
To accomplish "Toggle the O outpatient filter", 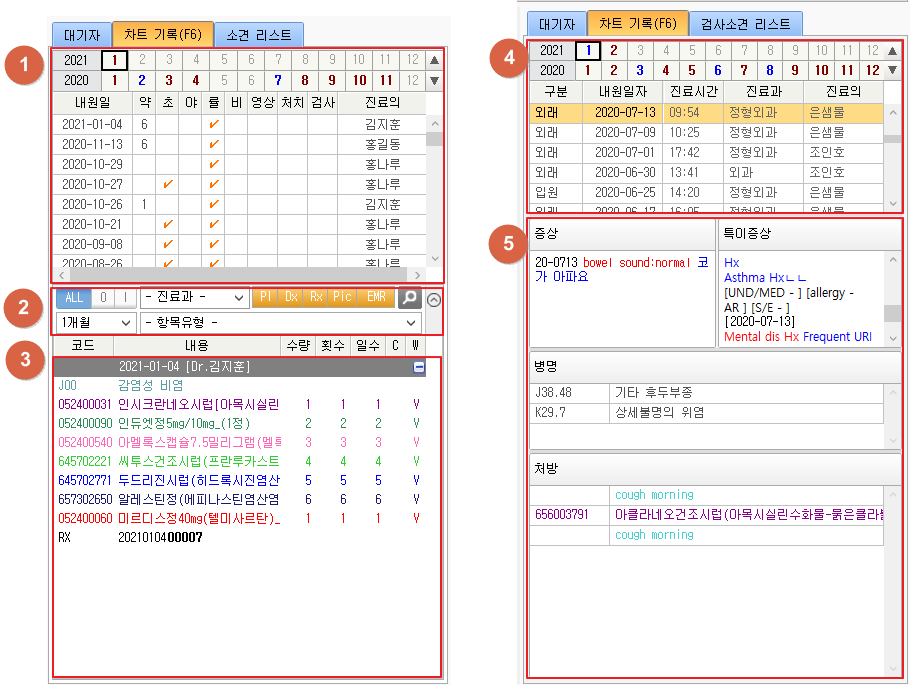I will (103, 298).
